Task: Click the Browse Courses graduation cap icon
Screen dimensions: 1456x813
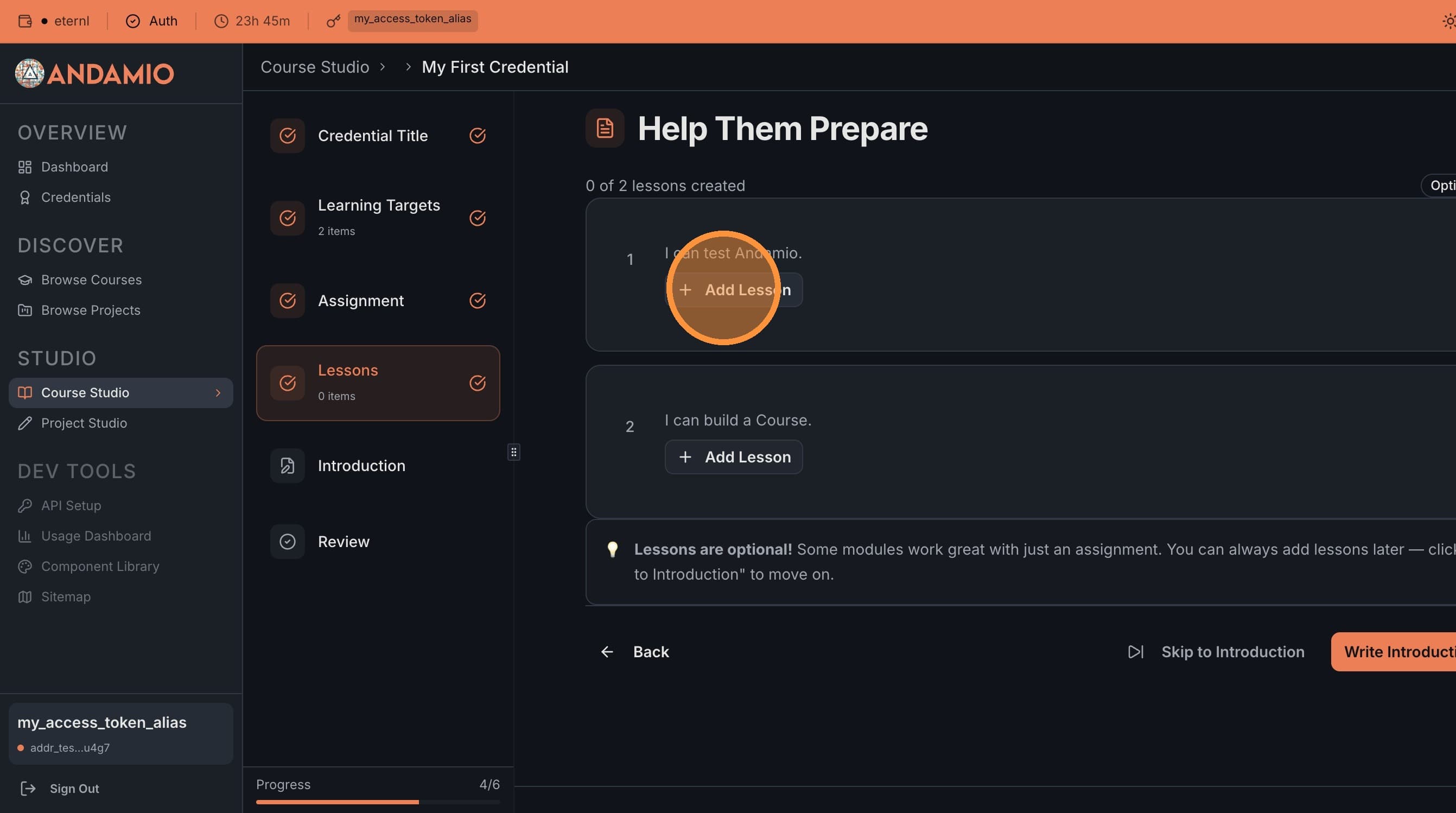Action: click(25, 280)
